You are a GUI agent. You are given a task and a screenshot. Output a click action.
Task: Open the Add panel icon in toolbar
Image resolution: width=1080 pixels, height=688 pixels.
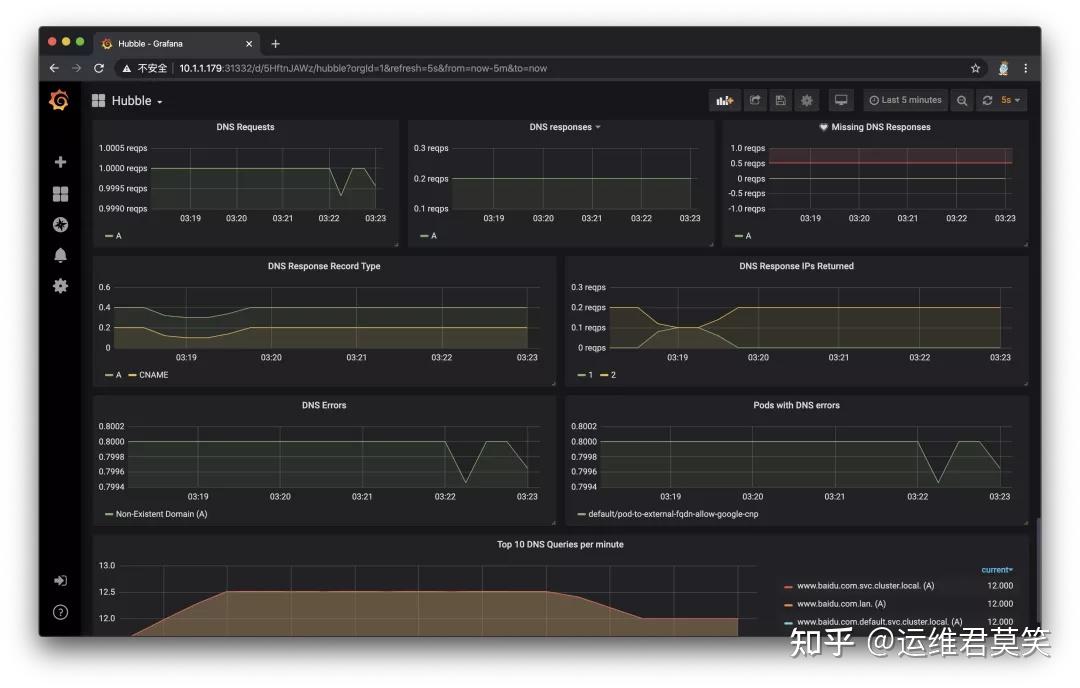[x=725, y=100]
